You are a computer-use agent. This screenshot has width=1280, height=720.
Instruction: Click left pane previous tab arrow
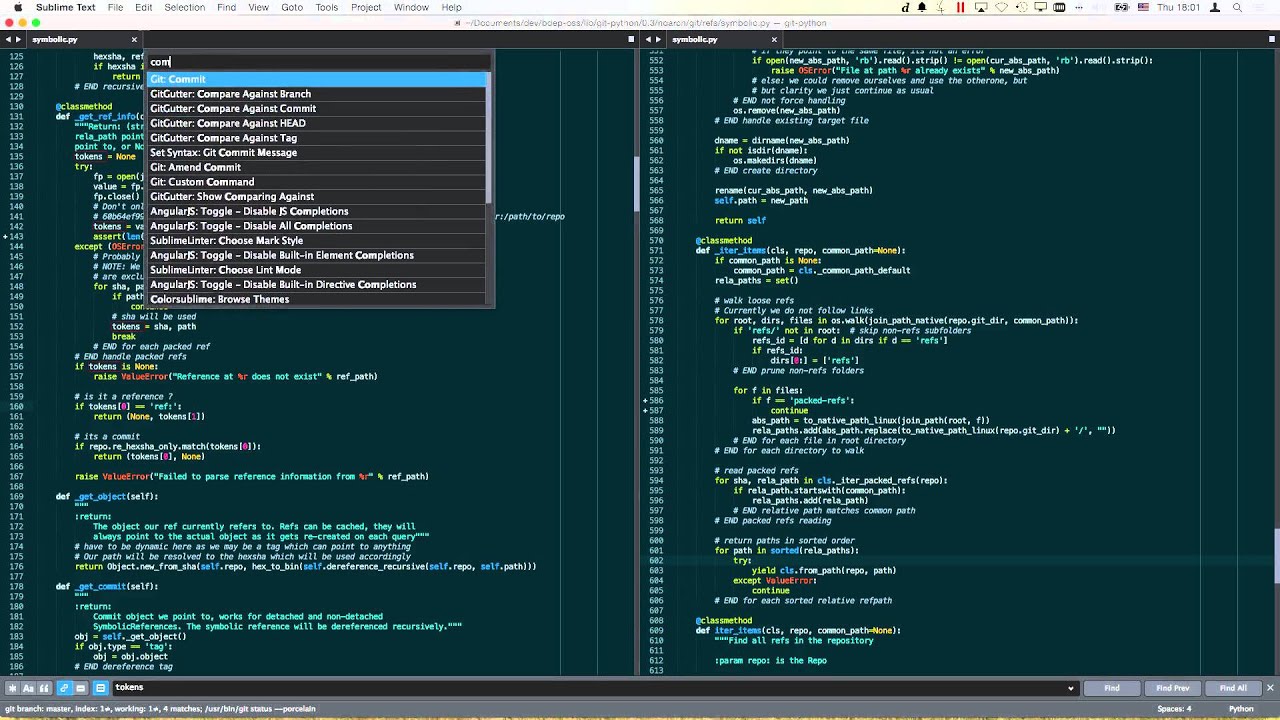(8, 40)
